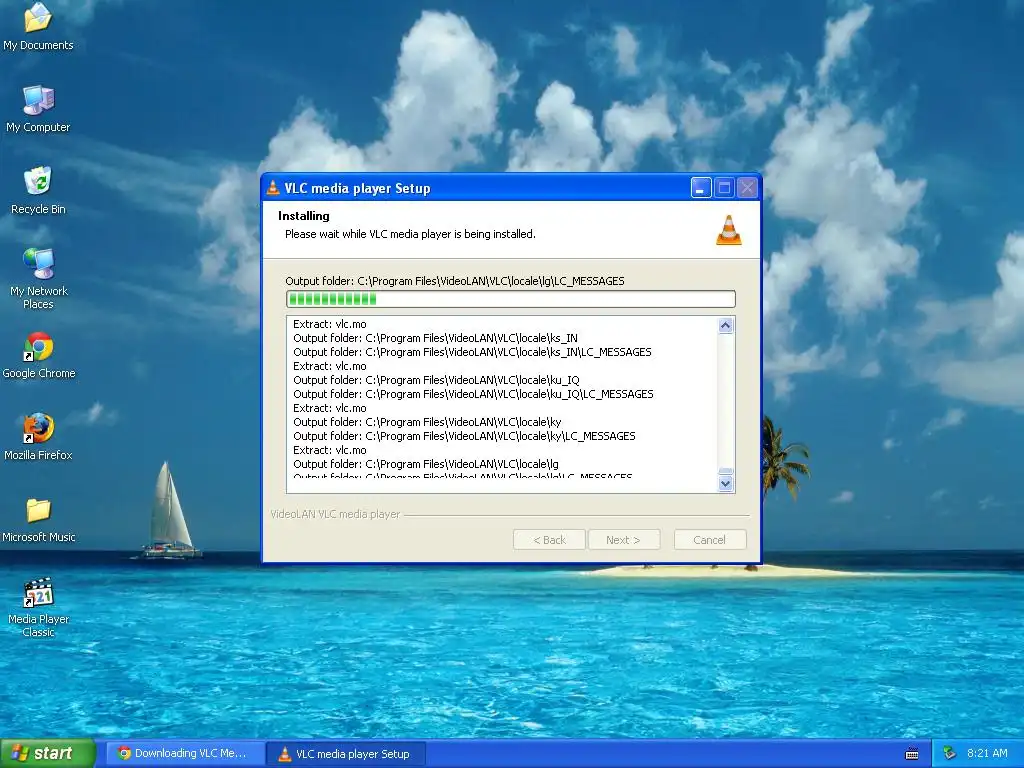1024x768 pixels.
Task: Minimize the VLC Setup window
Action: (x=701, y=188)
